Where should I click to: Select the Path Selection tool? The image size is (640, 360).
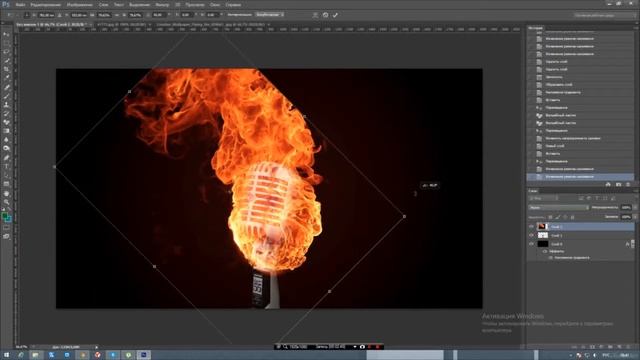pyautogui.click(x=6, y=175)
